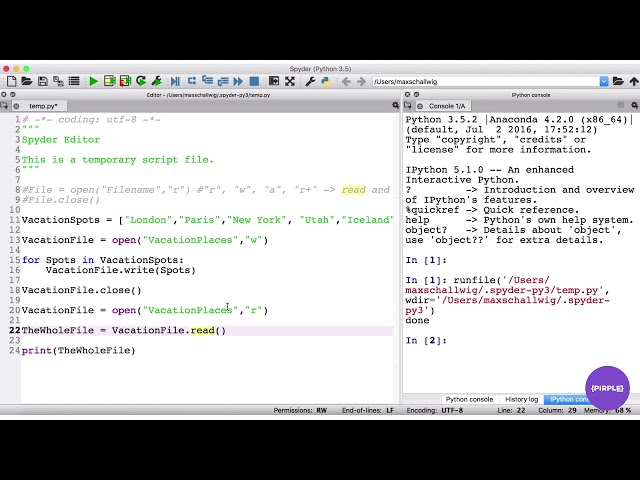The width and height of the screenshot is (640, 480).
Task: Continue execution with the double arrow icon
Action: [x=238, y=81]
